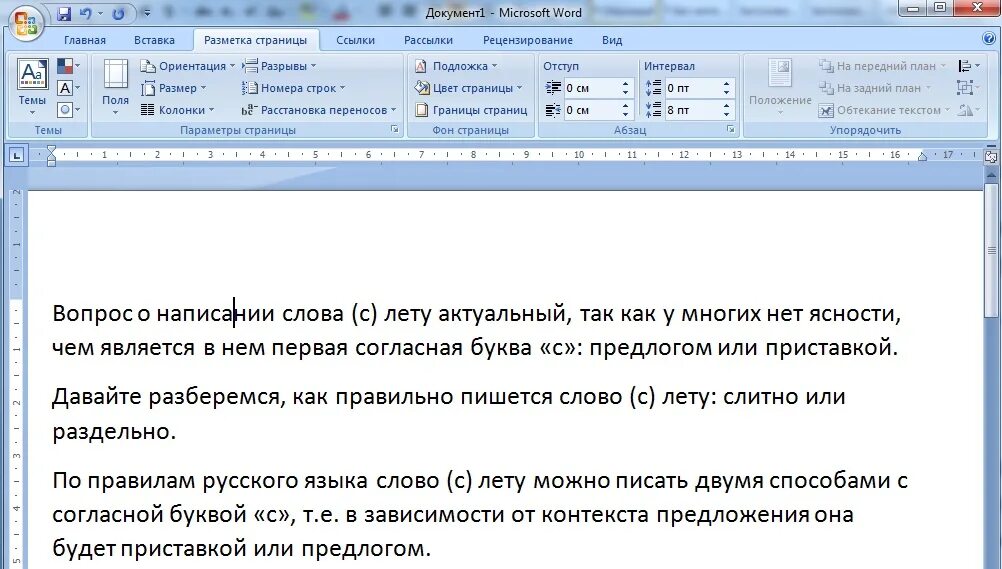Click spacing before icon in Интервал
This screenshot has height=569, width=1002.
click(x=653, y=88)
